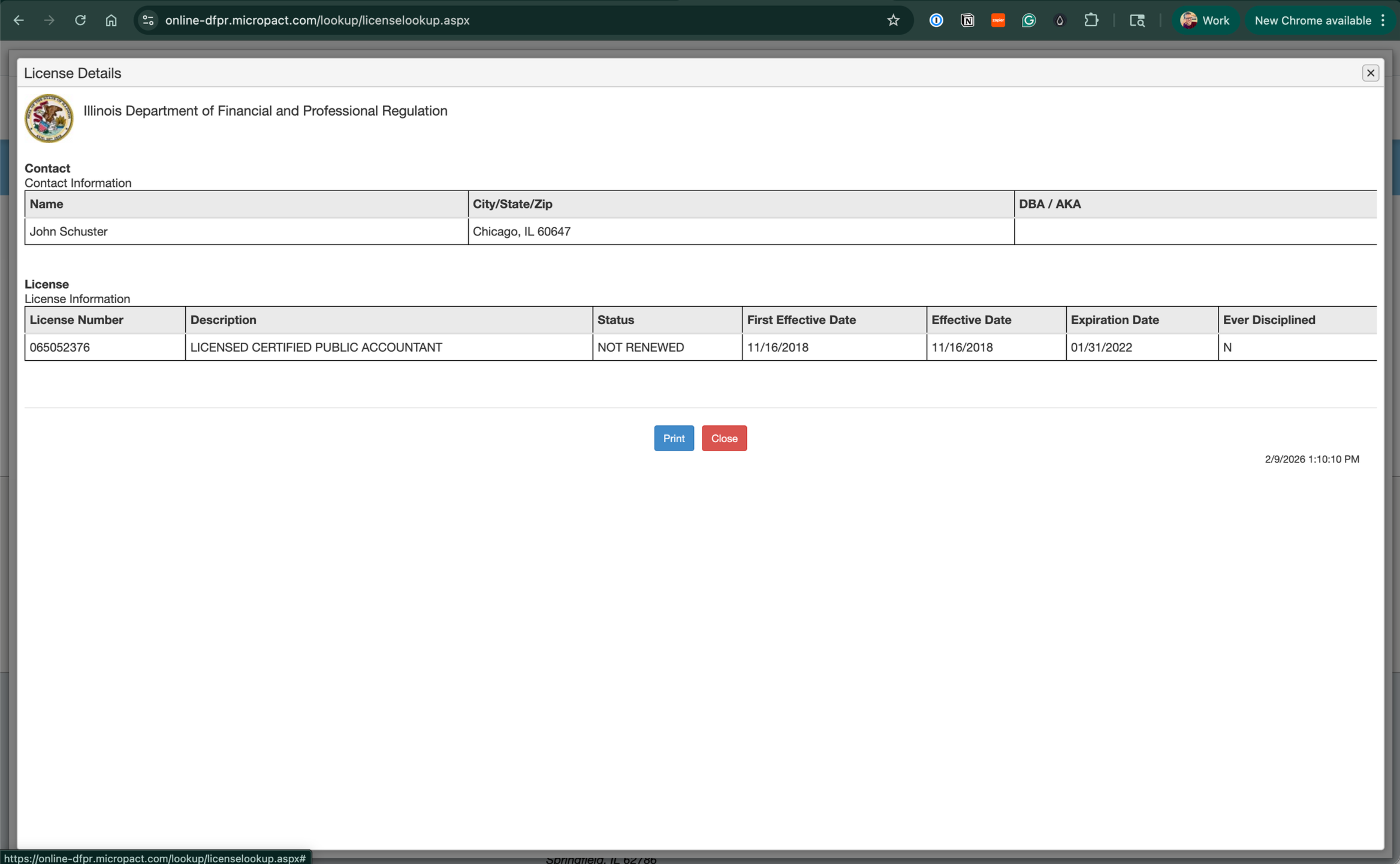Viewport: 1400px width, 864px height.
Task: Click the Illinois state seal image
Action: (49, 118)
